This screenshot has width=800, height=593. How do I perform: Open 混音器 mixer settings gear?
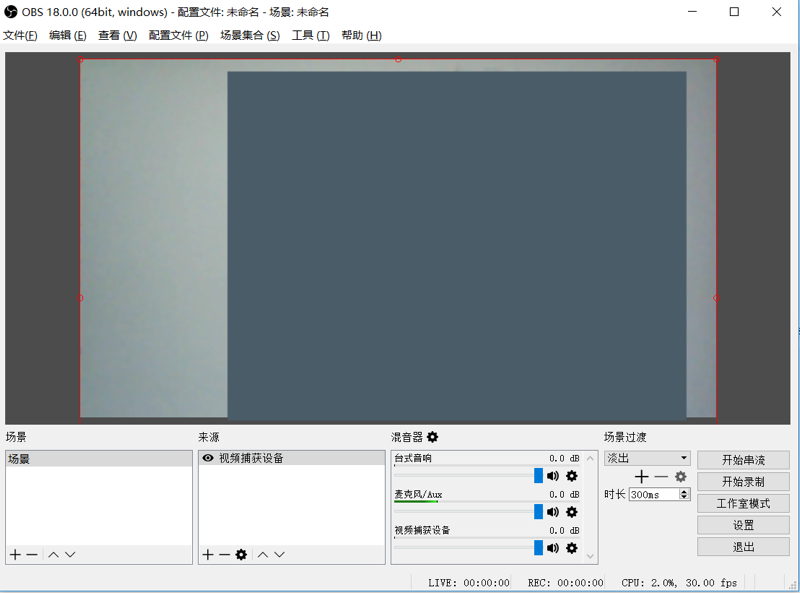click(x=433, y=437)
